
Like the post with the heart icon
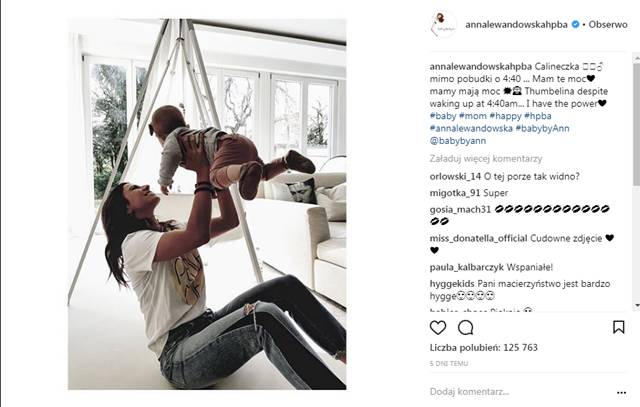click(438, 327)
